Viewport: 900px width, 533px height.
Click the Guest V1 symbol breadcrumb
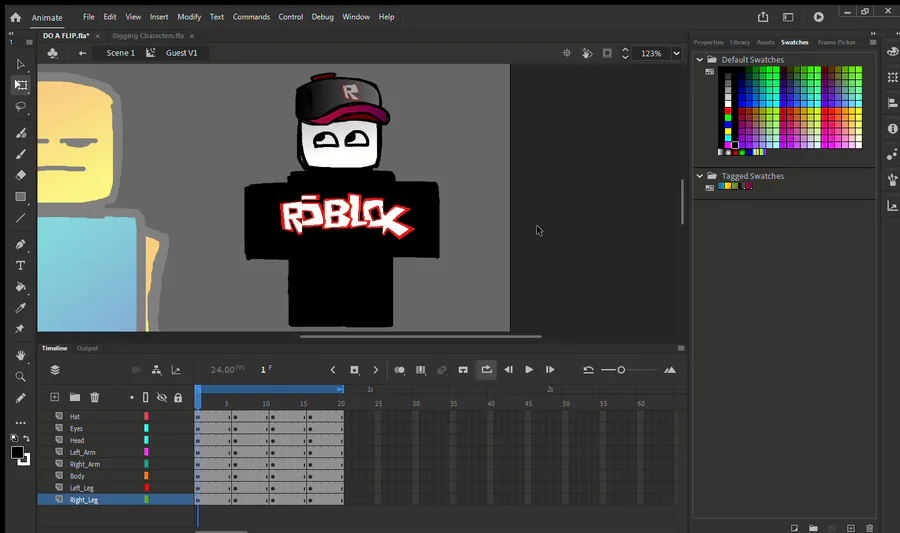pyautogui.click(x=181, y=53)
